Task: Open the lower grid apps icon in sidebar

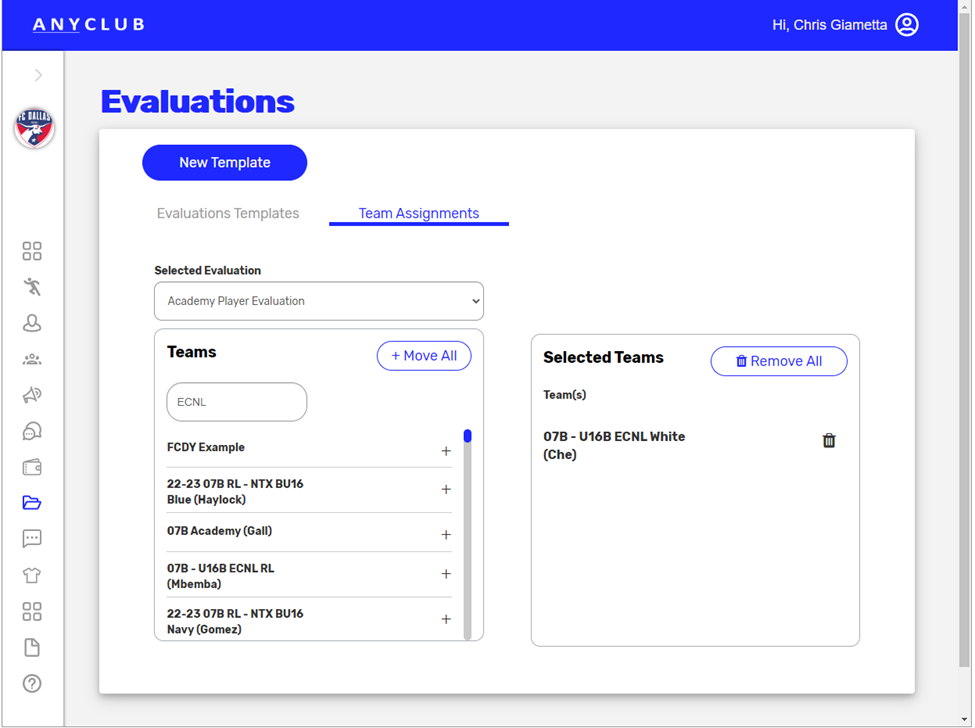Action: pos(32,612)
